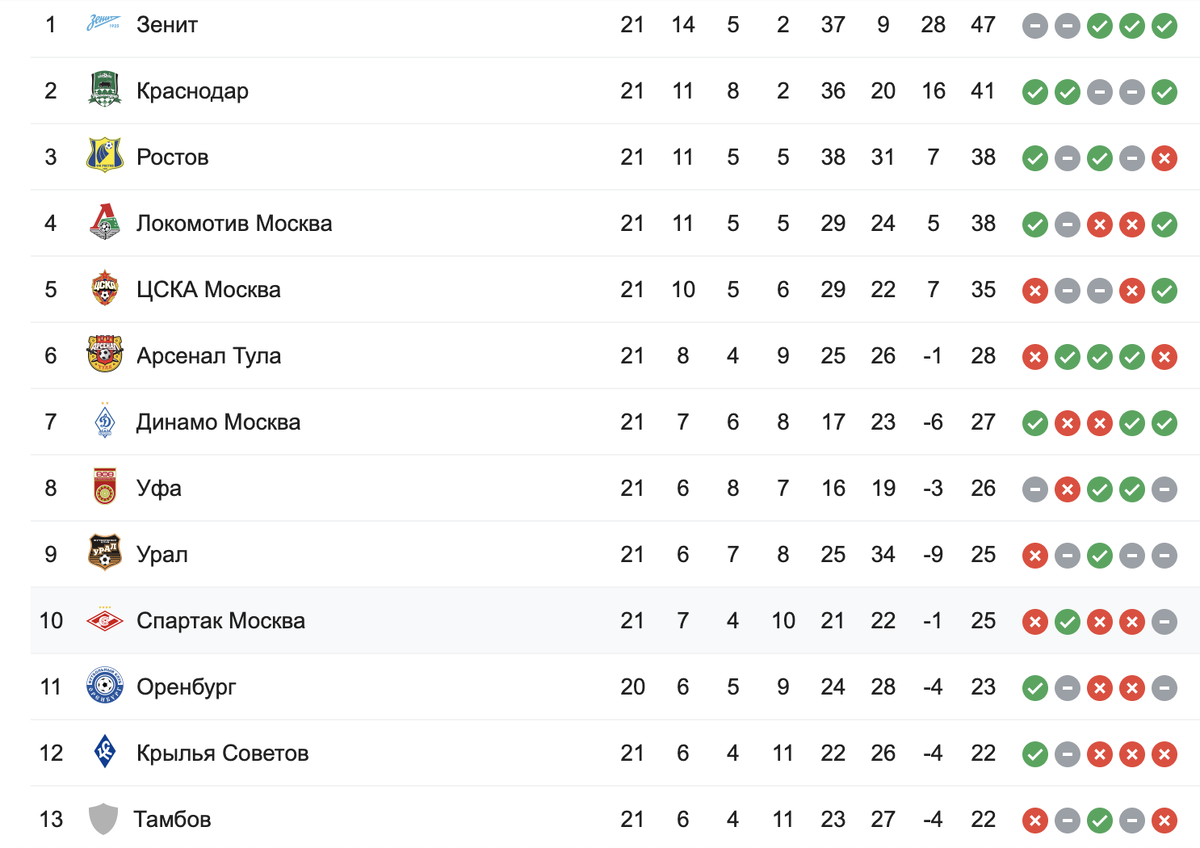
Task: Go to the Крылья Советов team page
Action: [222, 753]
